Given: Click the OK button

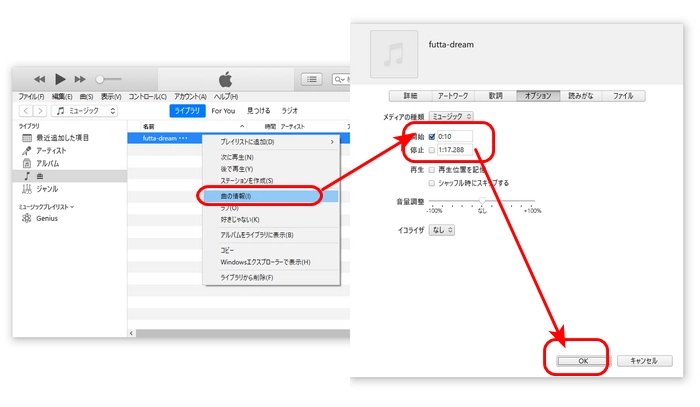Looking at the screenshot, I should click(x=583, y=361).
